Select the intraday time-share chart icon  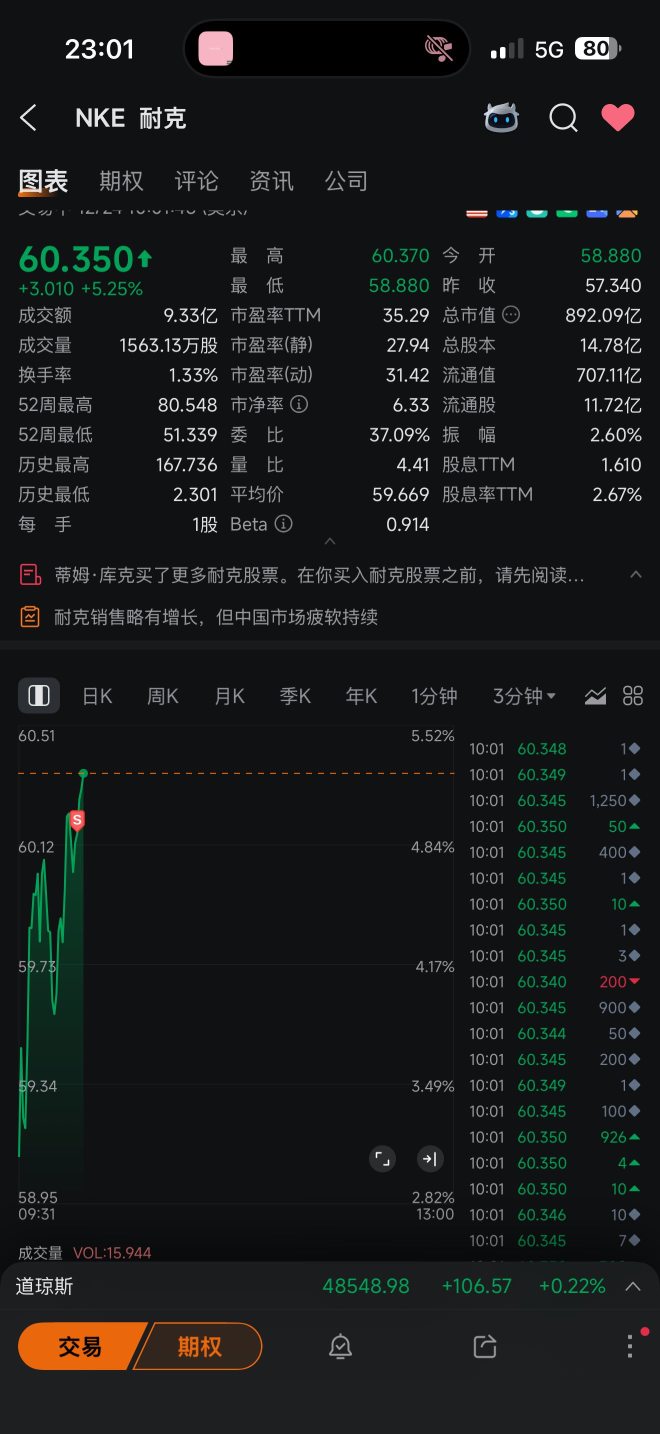pyautogui.click(x=39, y=696)
